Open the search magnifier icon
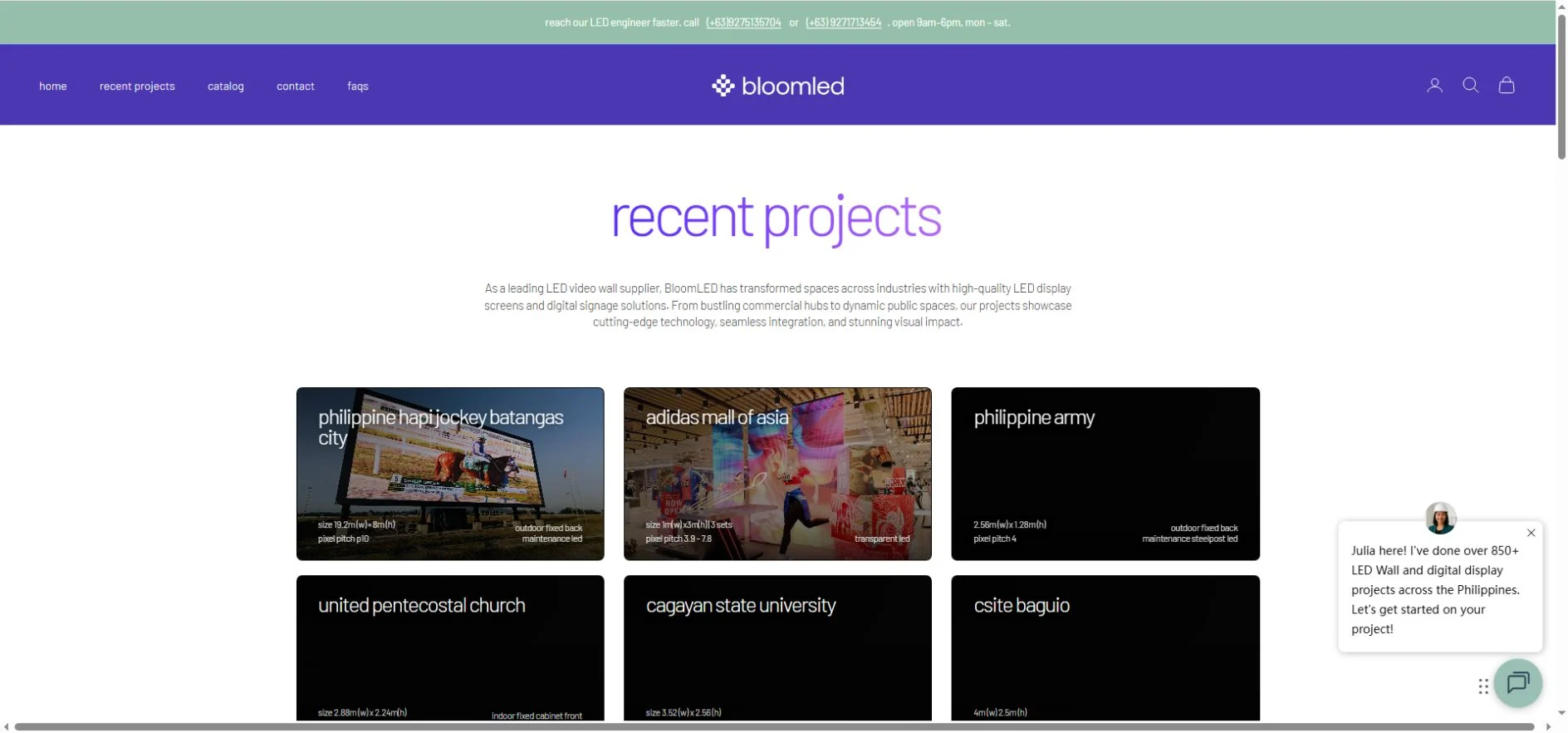The width and height of the screenshot is (1568, 733). point(1470,86)
